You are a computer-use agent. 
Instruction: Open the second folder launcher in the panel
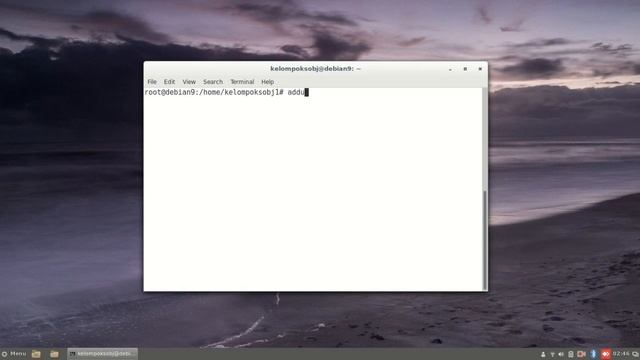(x=54, y=354)
